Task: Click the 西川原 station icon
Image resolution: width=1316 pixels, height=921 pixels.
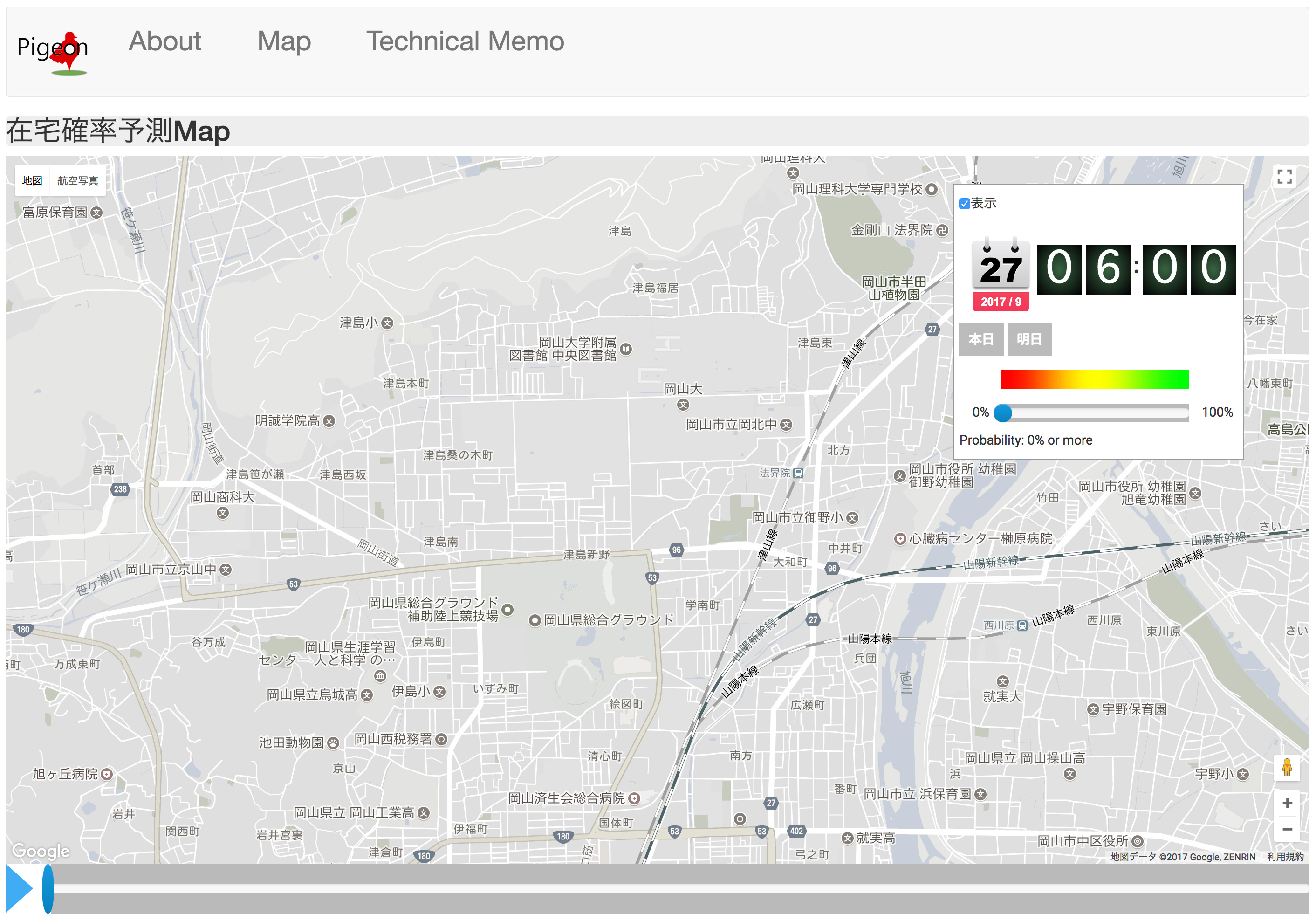Action: point(1022,626)
